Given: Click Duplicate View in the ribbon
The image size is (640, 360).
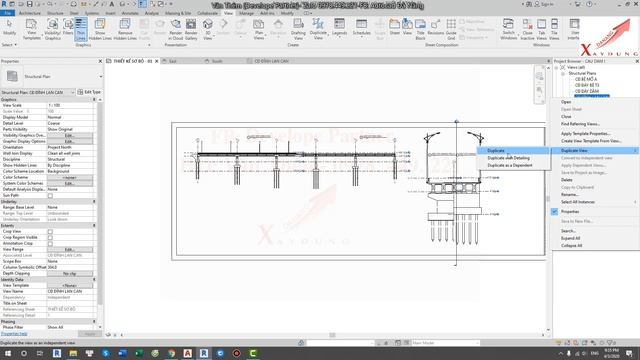Looking at the screenshot, I should tap(318, 29).
